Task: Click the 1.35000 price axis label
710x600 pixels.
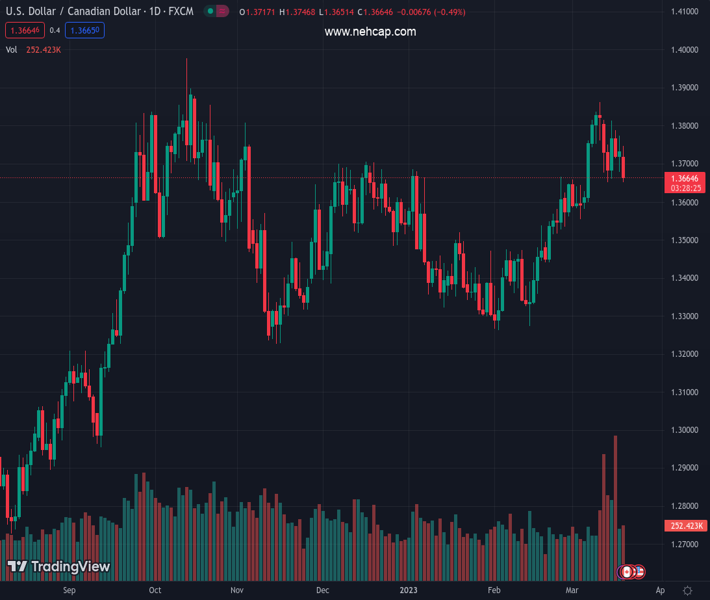Action: pyautogui.click(x=685, y=240)
